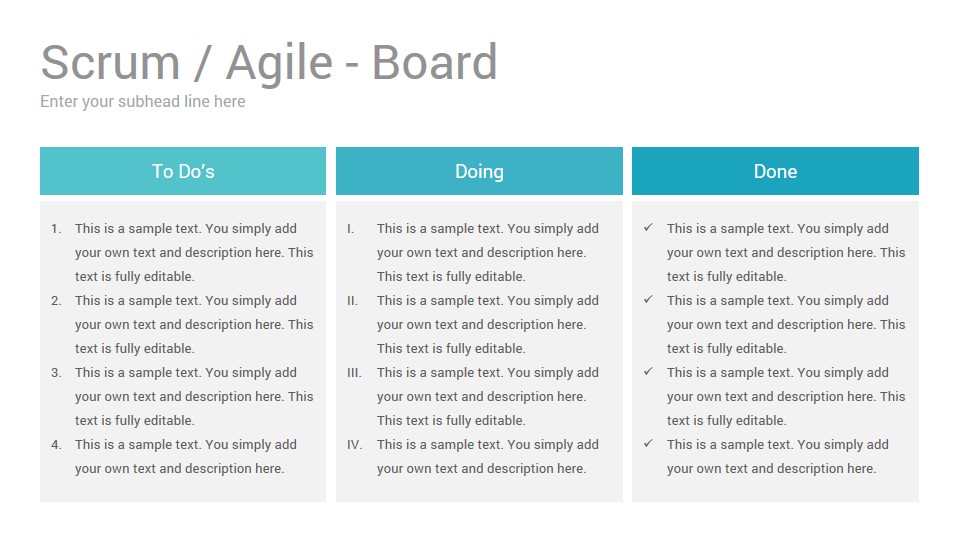Click first checked item text in Done

tap(786, 252)
